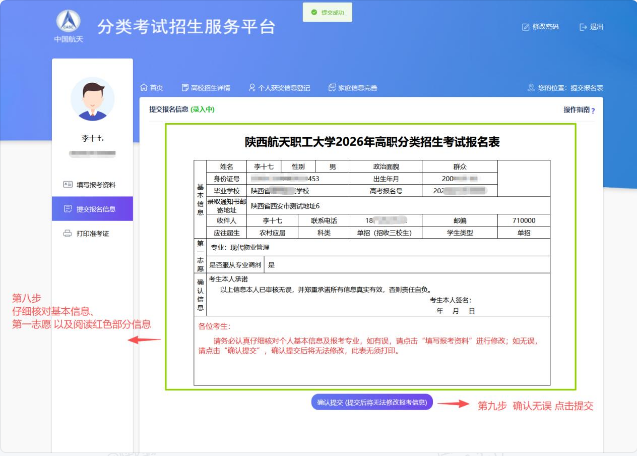Open the 操作指南 help link

[x=579, y=109]
